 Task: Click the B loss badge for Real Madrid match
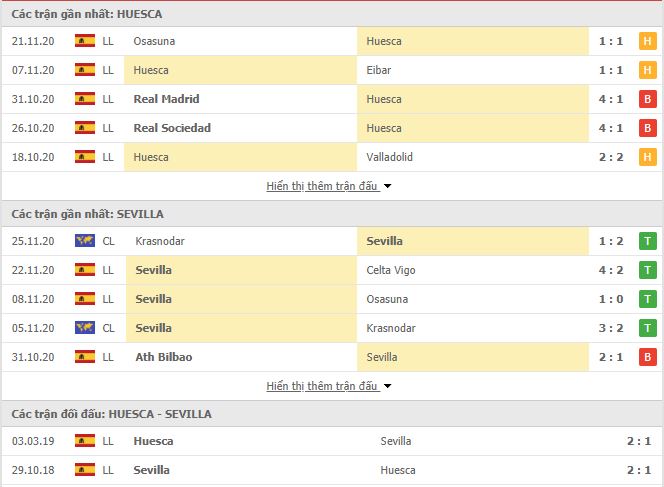647,99
